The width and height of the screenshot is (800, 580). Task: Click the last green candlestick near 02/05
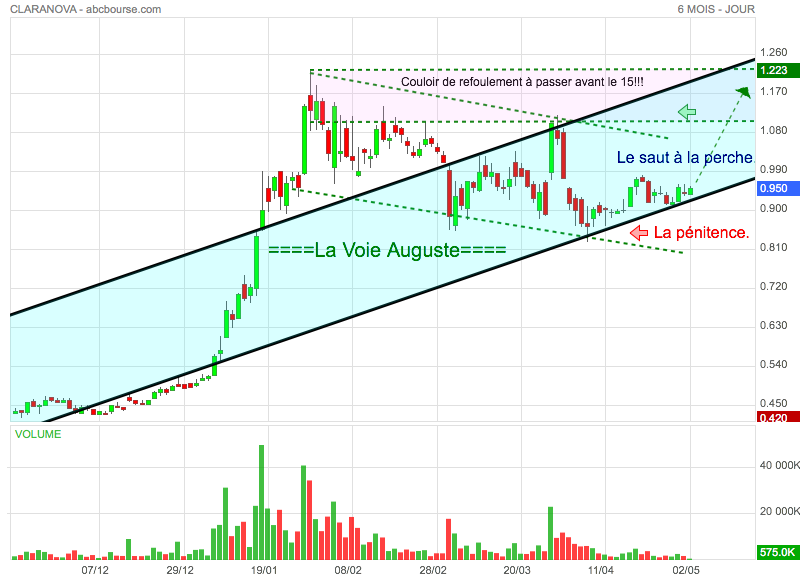click(690, 191)
